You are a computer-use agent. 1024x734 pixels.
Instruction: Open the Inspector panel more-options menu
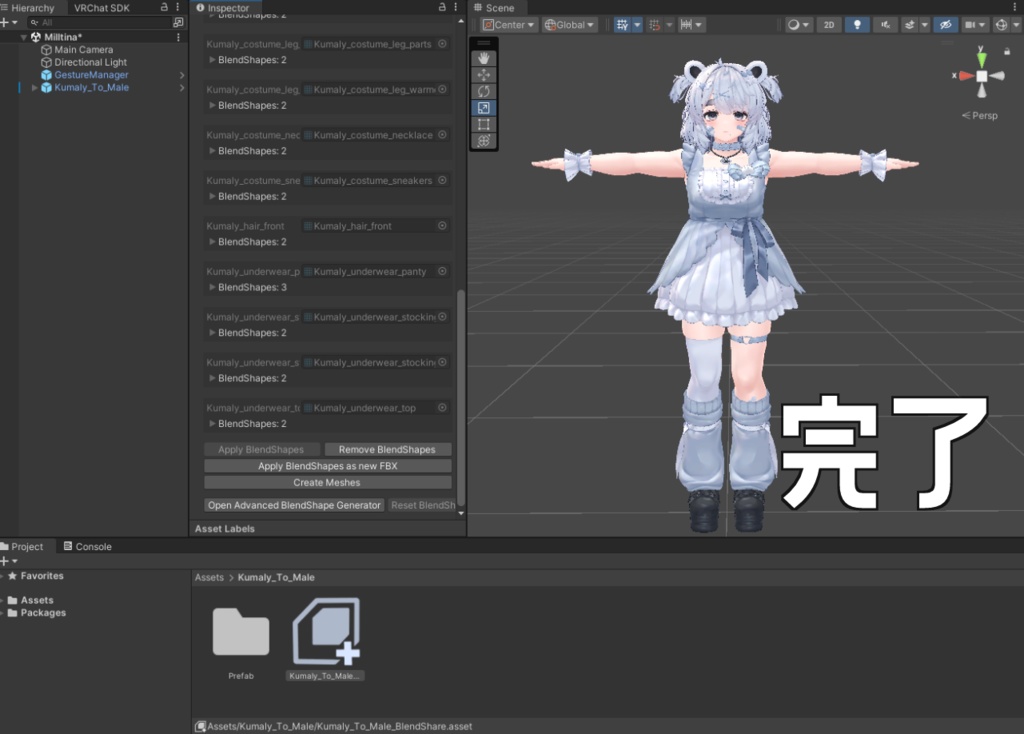point(456,7)
